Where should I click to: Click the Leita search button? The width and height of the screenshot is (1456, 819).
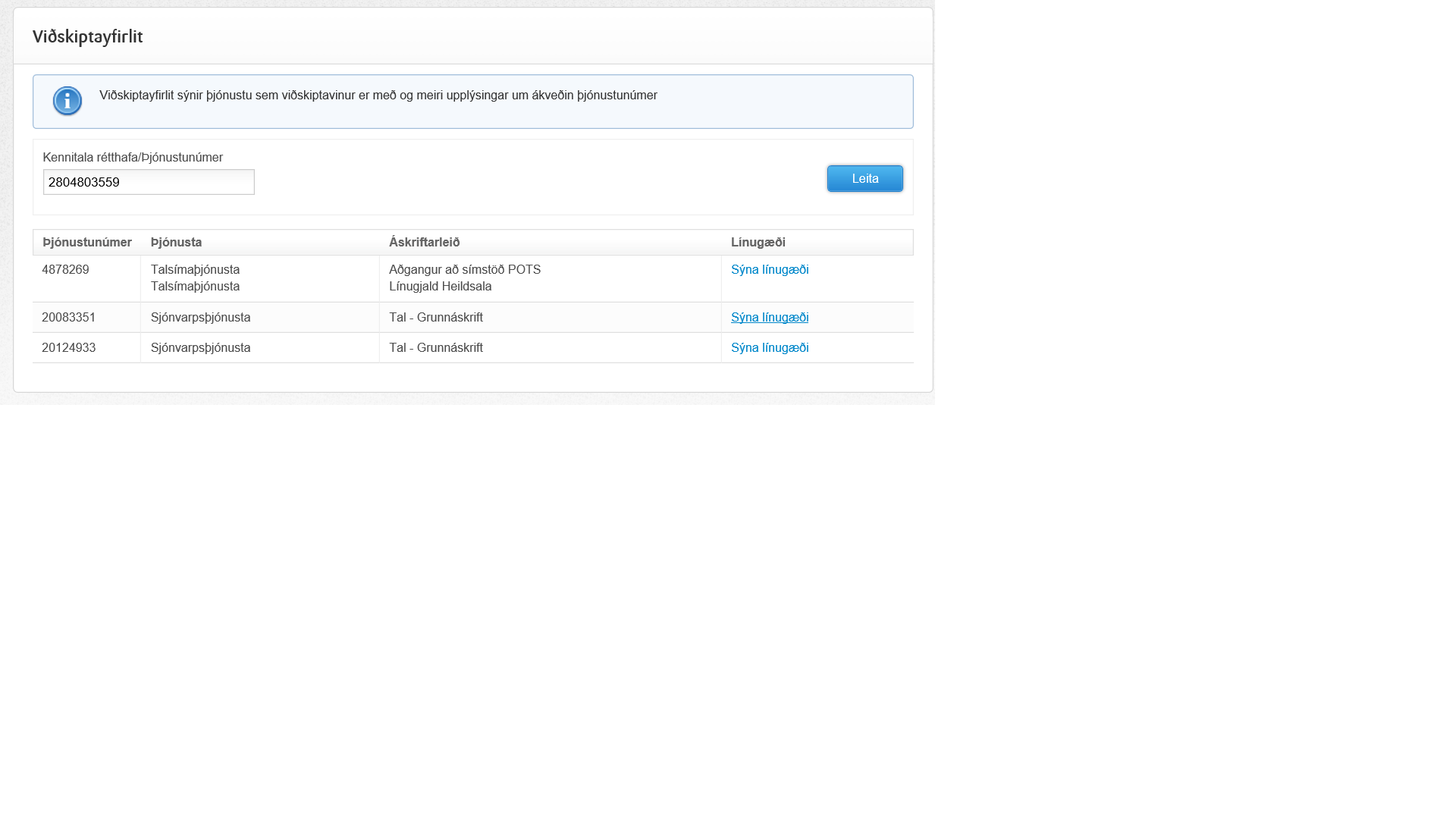click(x=864, y=179)
